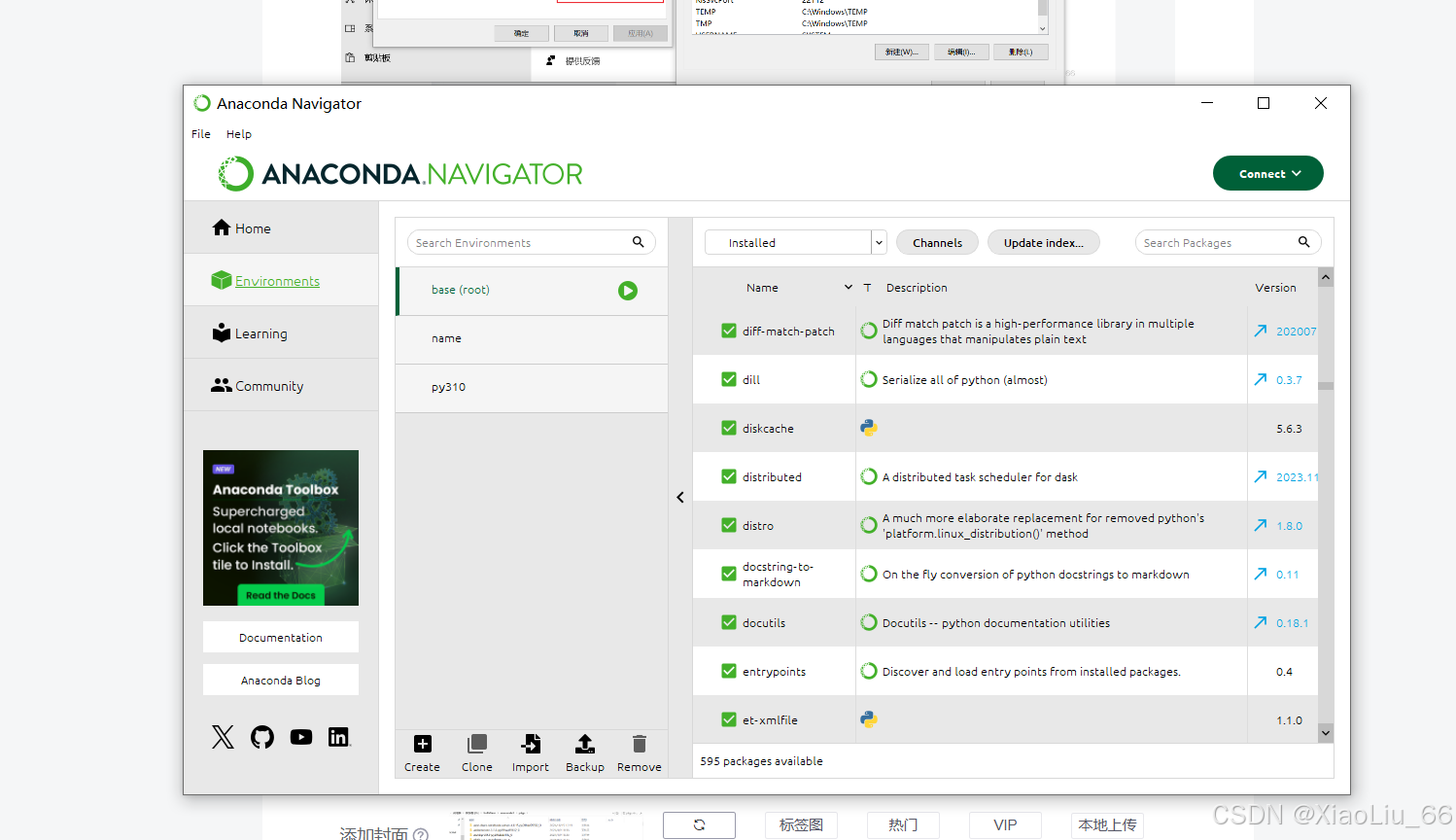The image size is (1456, 840).
Task: Toggle the distro package checkbox
Action: [729, 525]
